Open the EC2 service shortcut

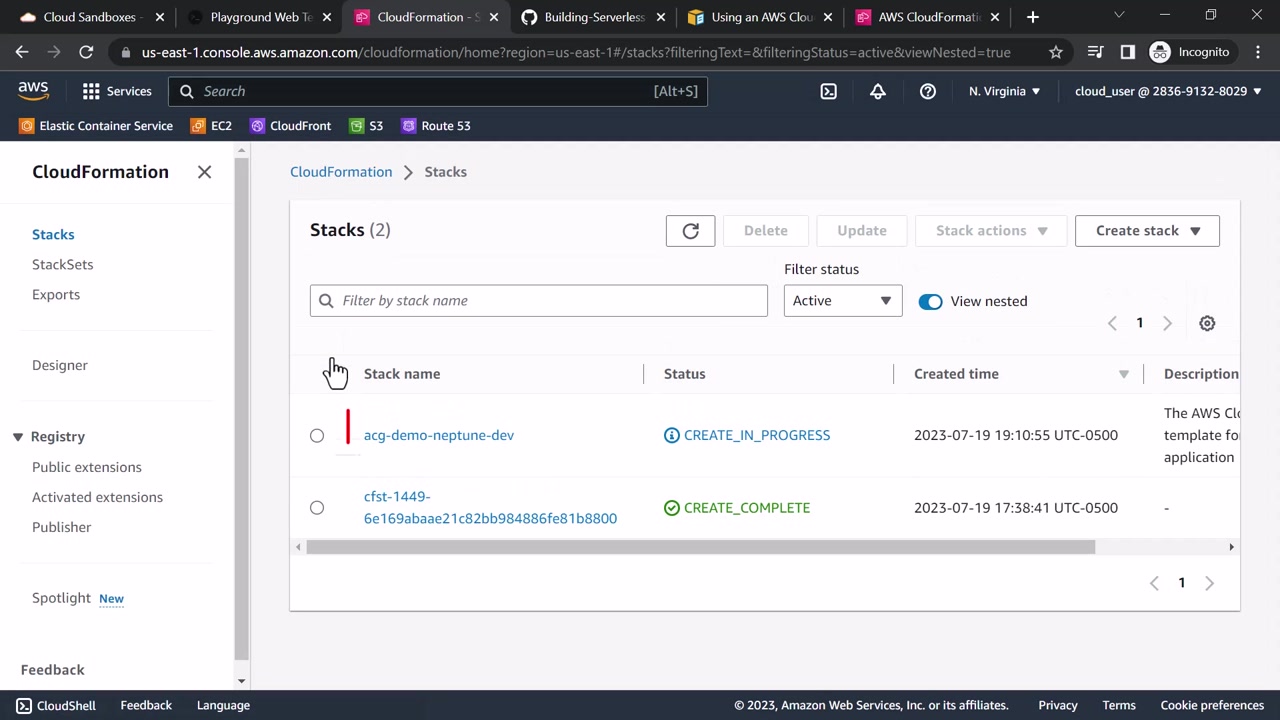(x=211, y=126)
